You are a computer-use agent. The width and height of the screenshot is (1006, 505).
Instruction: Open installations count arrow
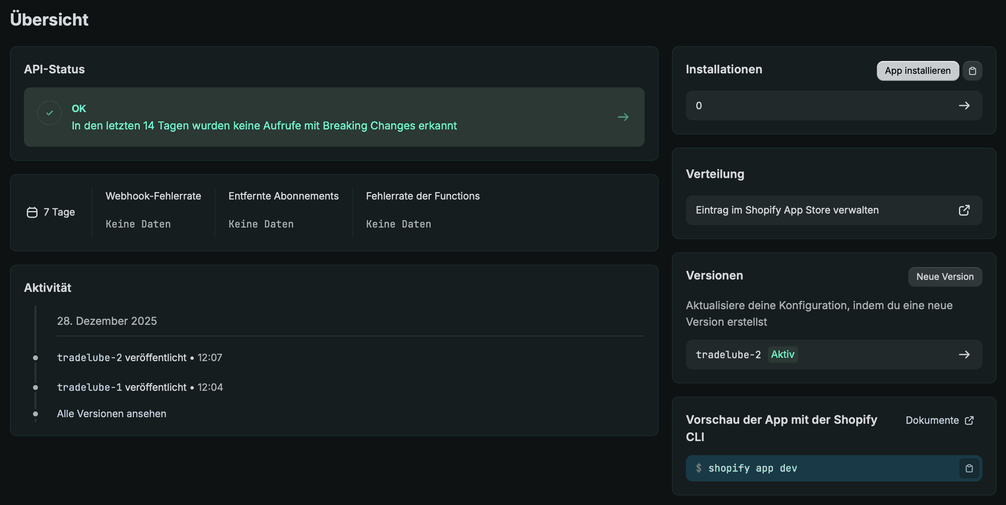[x=964, y=105]
